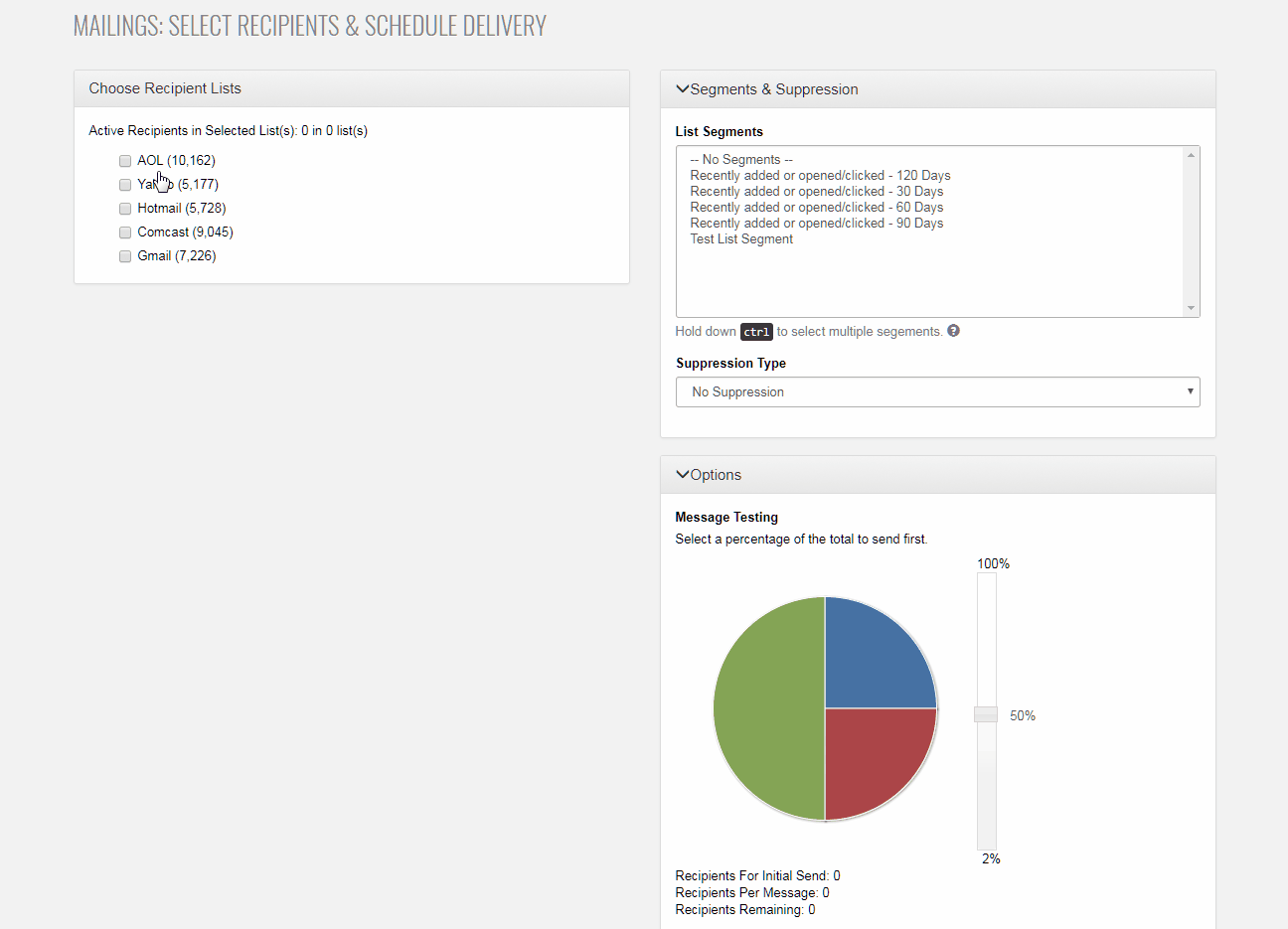Open the Suppression Type dropdown
The image size is (1288, 929).
point(937,391)
